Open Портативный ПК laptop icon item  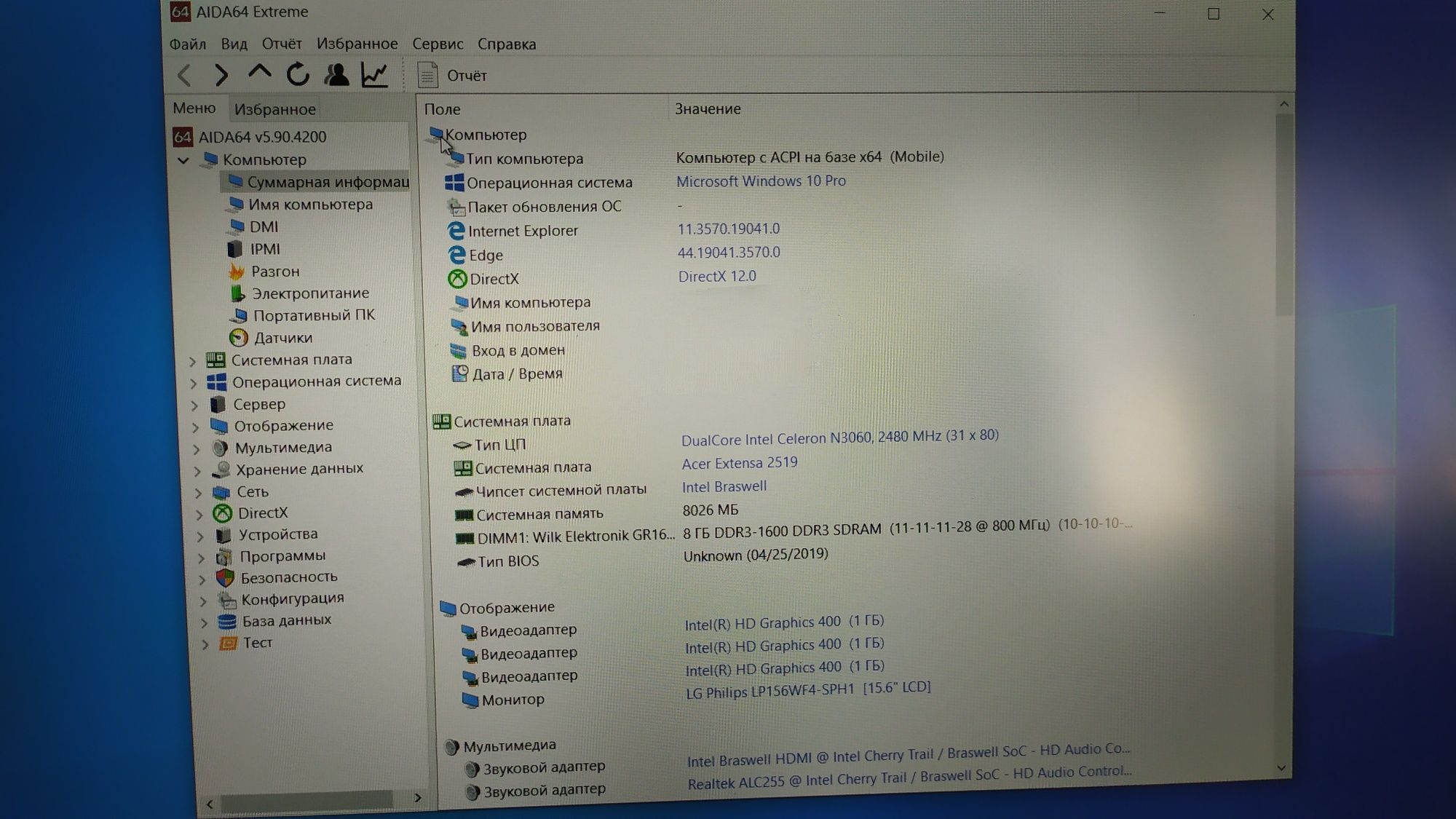click(x=238, y=316)
